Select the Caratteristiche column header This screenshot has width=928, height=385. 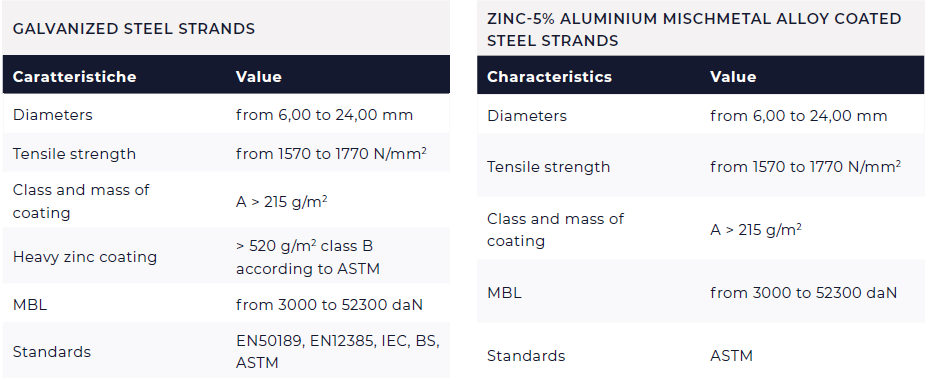(x=75, y=77)
